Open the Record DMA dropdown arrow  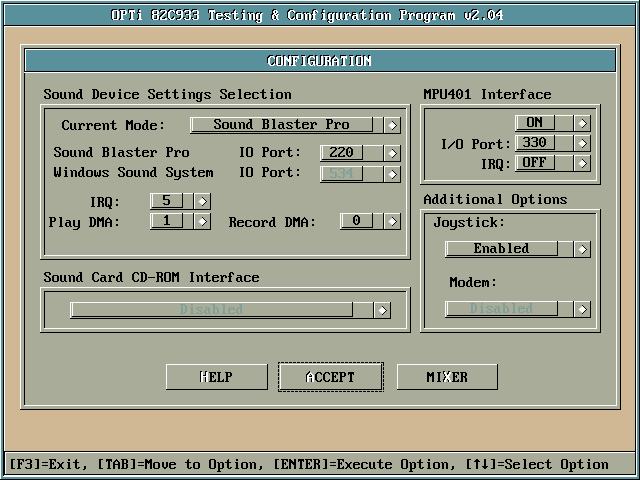tap(392, 222)
